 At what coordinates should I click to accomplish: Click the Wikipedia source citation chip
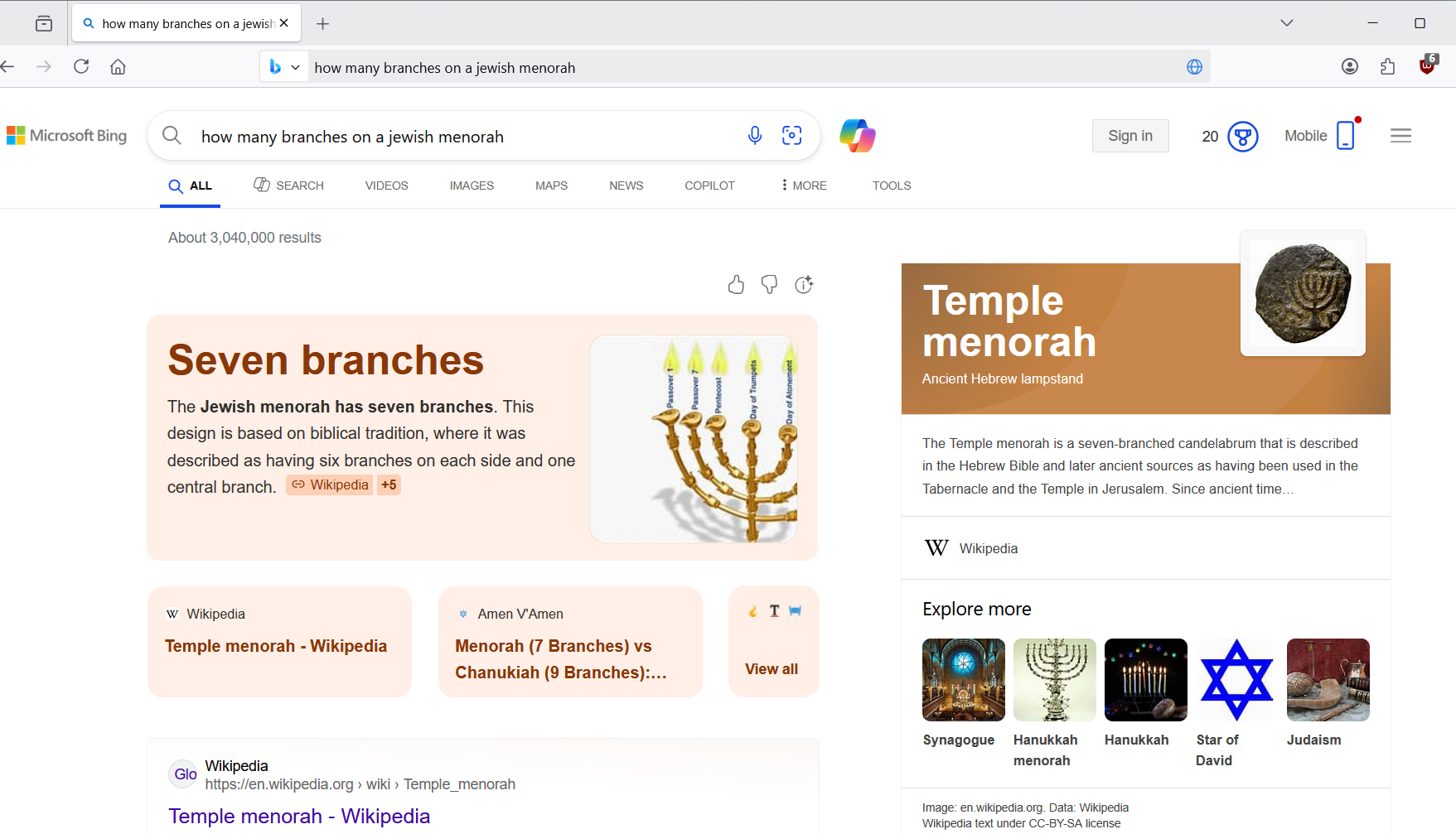(x=330, y=484)
